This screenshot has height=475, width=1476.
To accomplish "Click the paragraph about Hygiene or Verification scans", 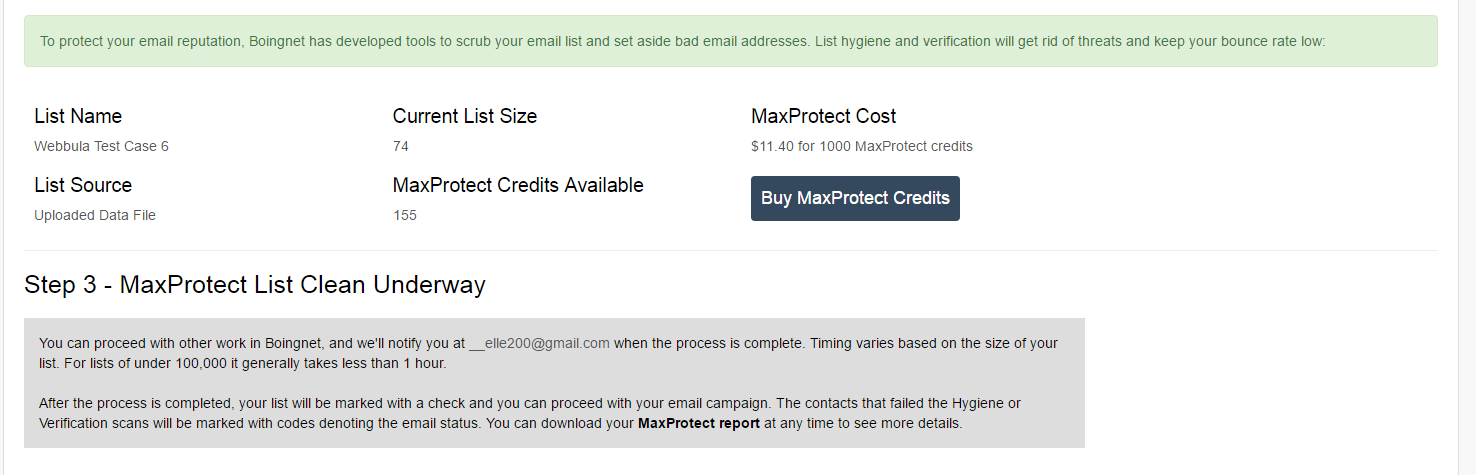I will 530,413.
